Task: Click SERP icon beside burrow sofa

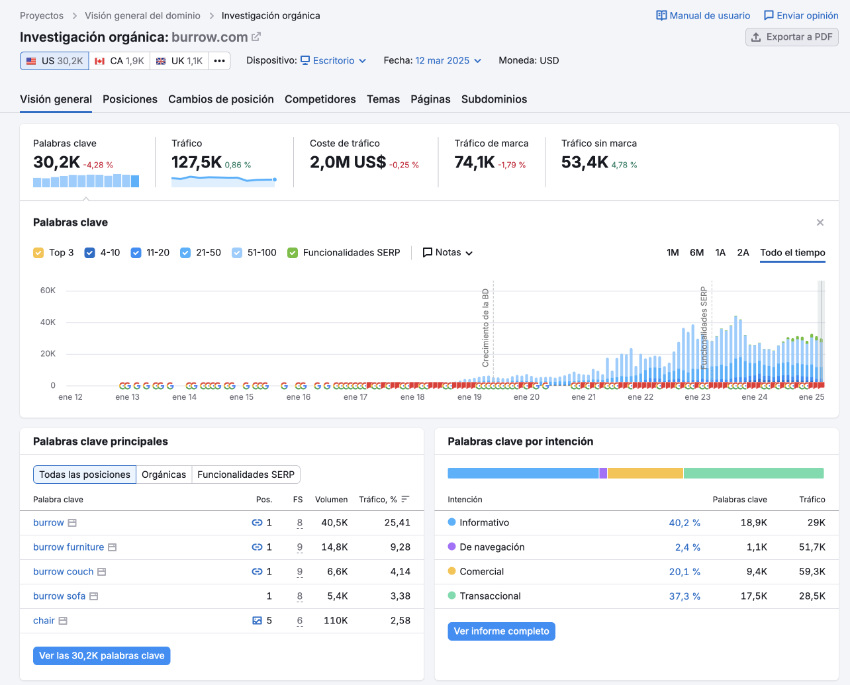Action: [94, 596]
